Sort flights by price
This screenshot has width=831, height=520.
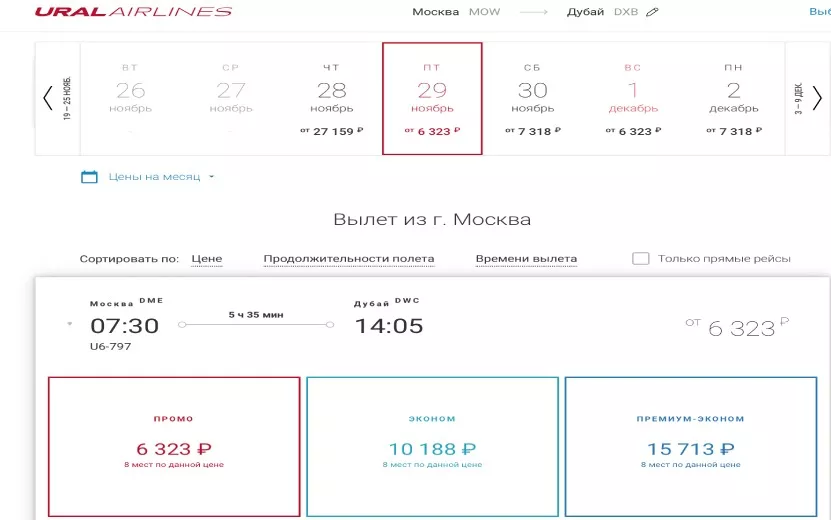pos(206,259)
